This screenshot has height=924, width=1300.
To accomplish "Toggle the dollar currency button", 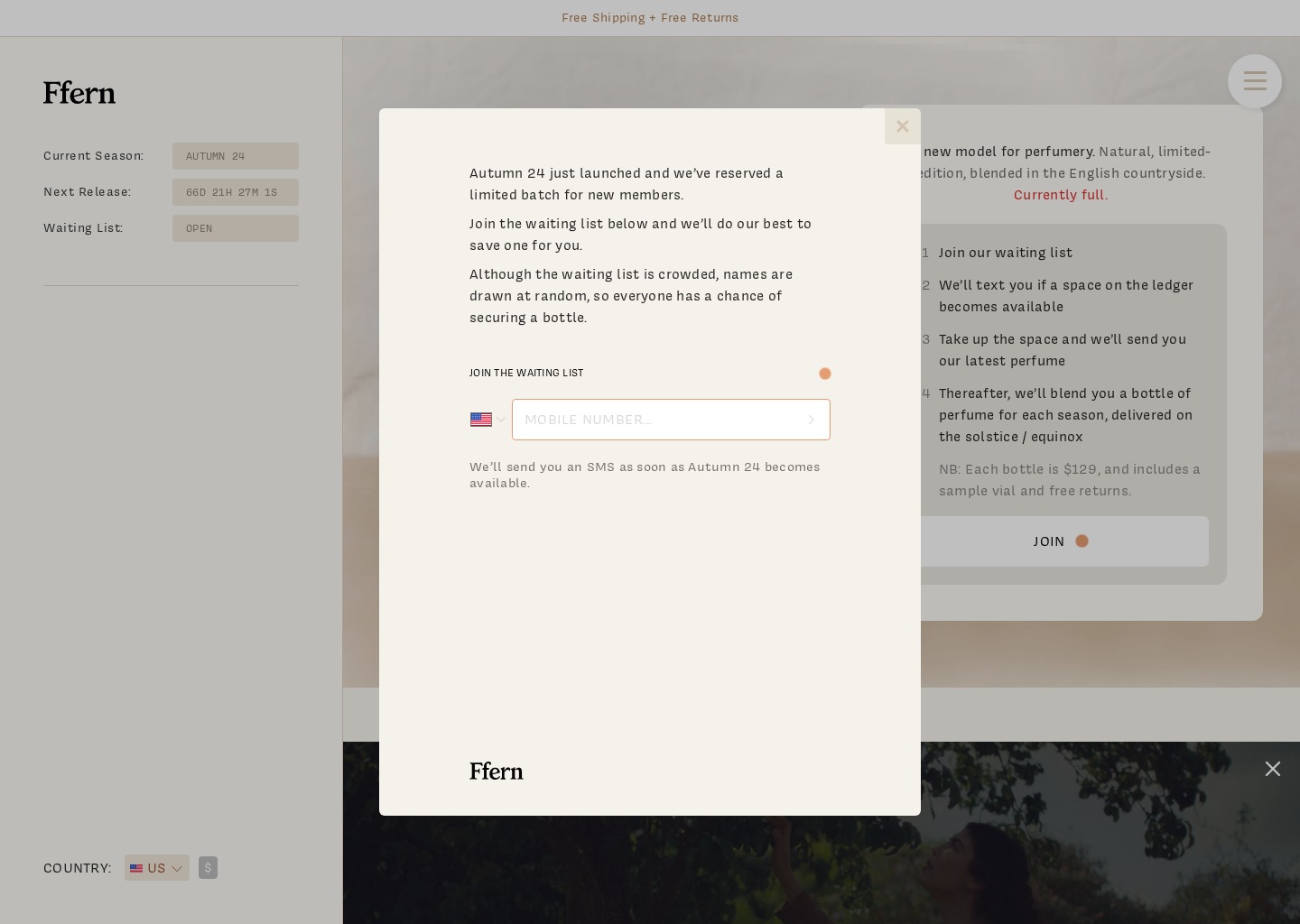I will click(208, 868).
